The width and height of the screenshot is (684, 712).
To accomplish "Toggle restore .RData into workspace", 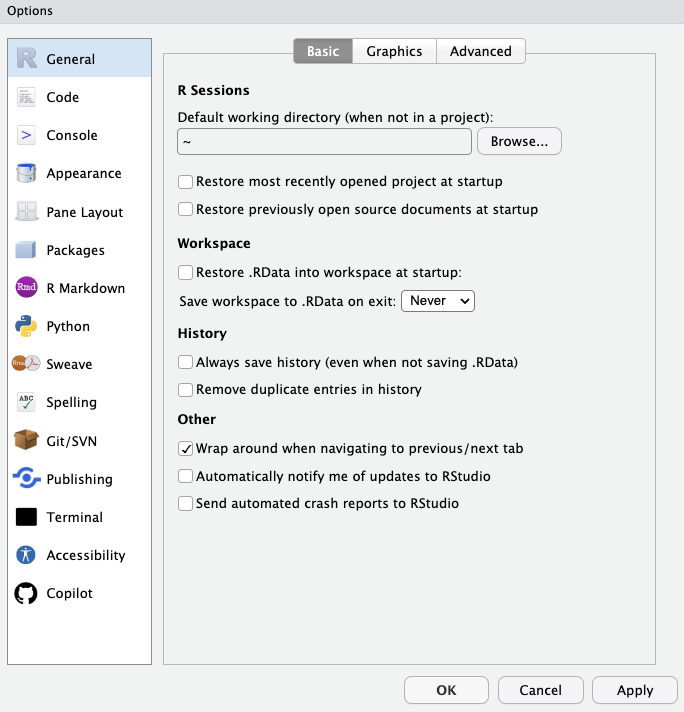I will tap(185, 272).
